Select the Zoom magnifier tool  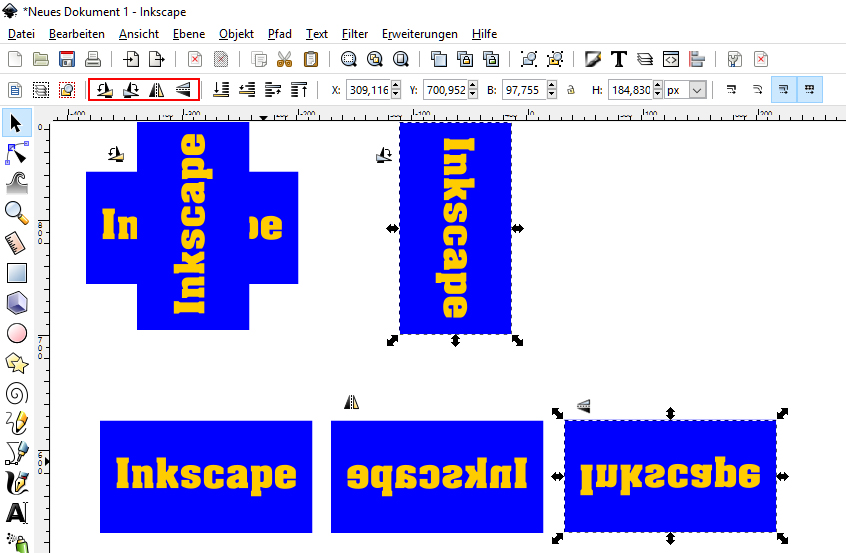[x=16, y=213]
